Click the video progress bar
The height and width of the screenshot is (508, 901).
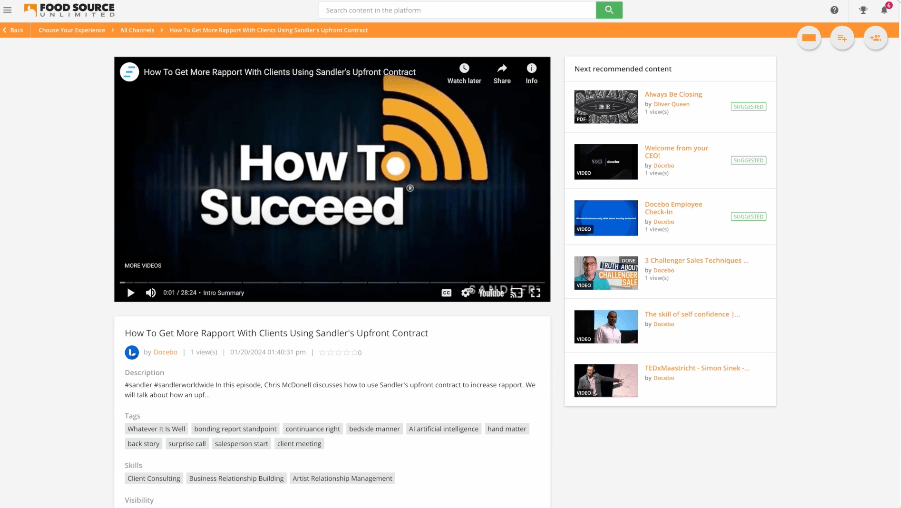coord(332,283)
